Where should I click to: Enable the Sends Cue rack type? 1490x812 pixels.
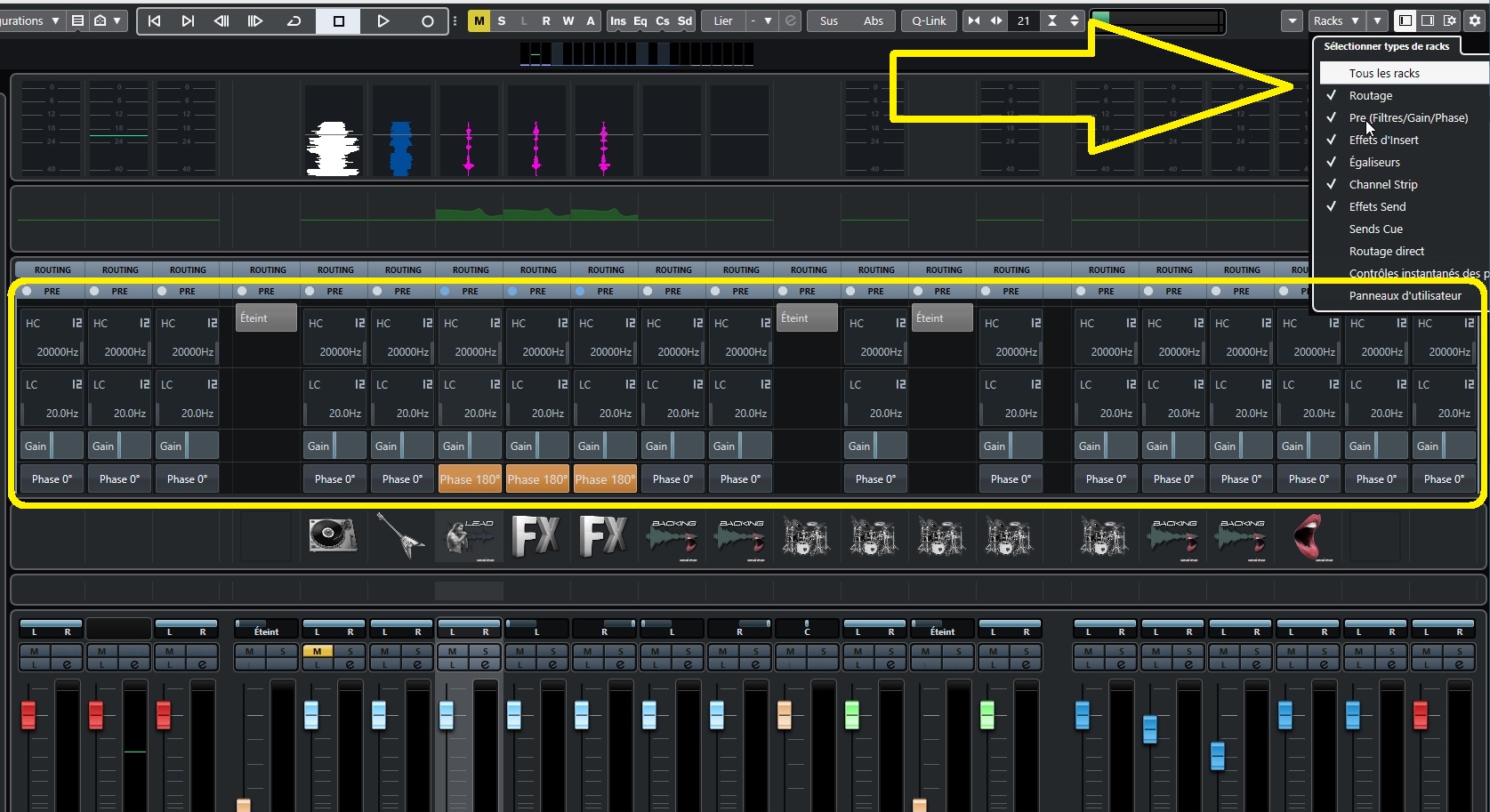(x=1374, y=229)
